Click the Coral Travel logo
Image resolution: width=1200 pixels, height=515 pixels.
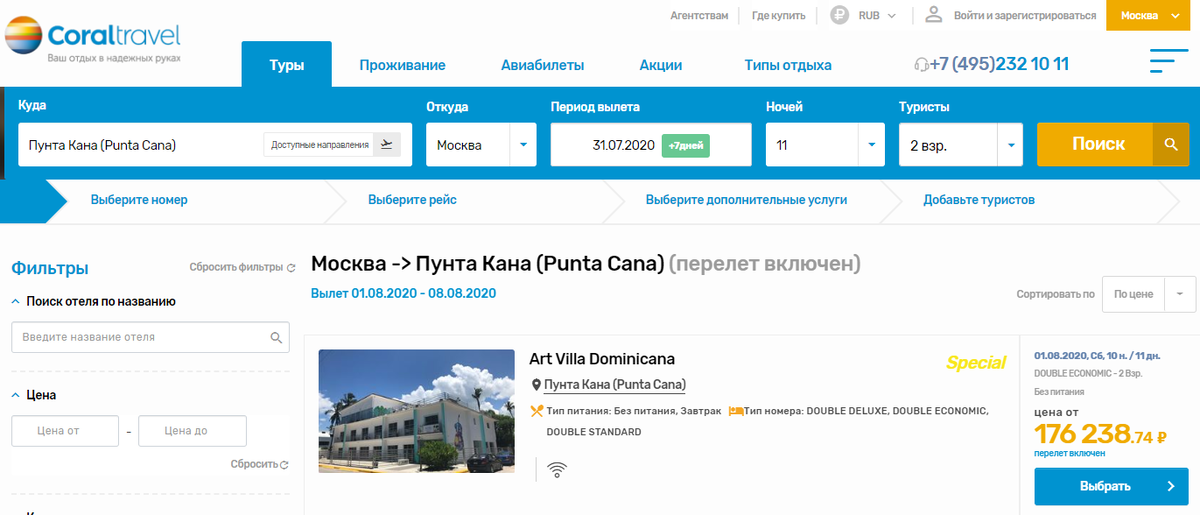tap(93, 40)
